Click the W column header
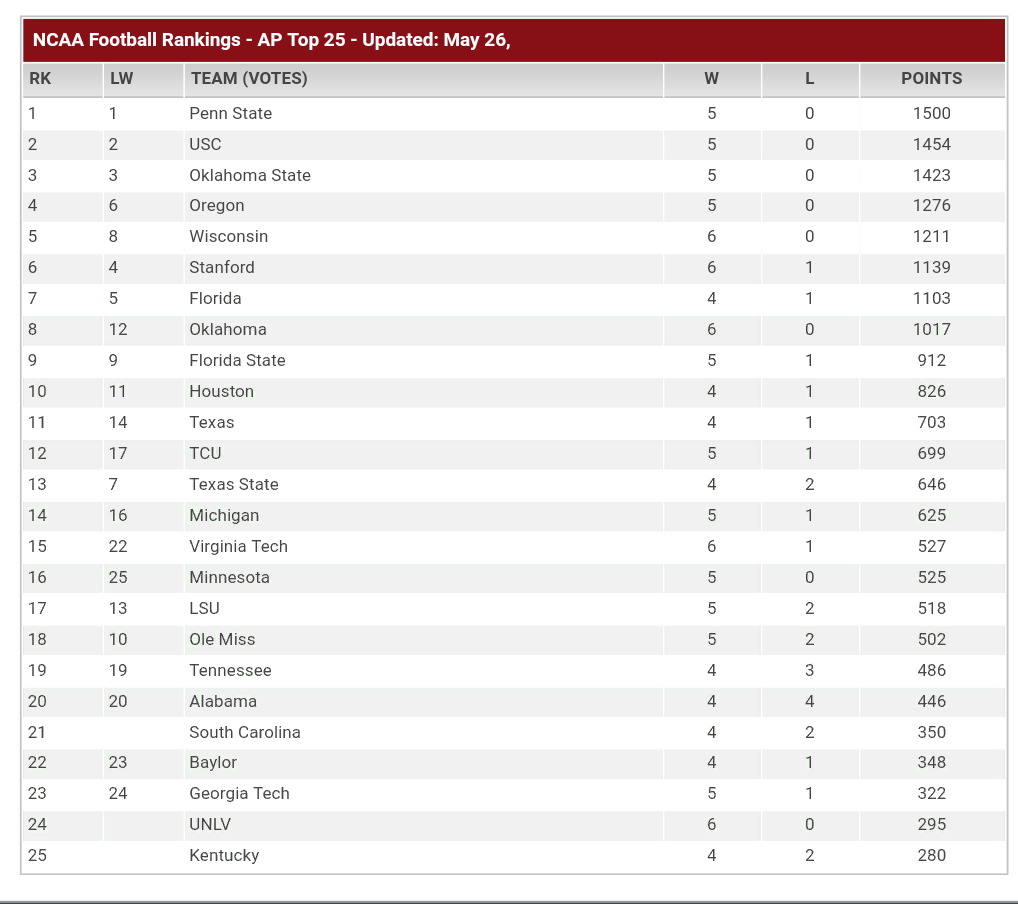Screen dimensions: 1018x904 pyautogui.click(x=712, y=79)
